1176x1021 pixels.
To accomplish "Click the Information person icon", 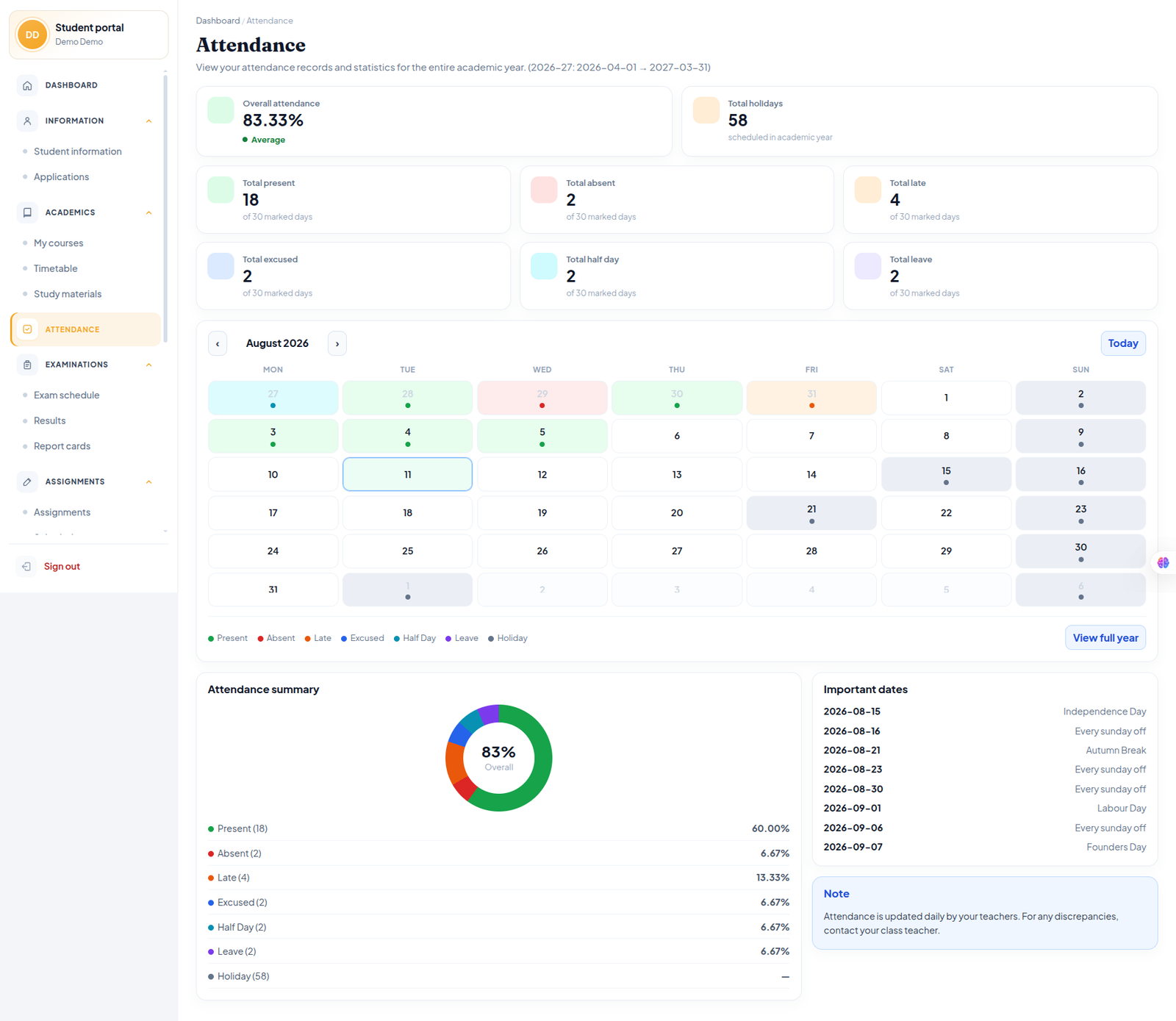I will (27, 121).
